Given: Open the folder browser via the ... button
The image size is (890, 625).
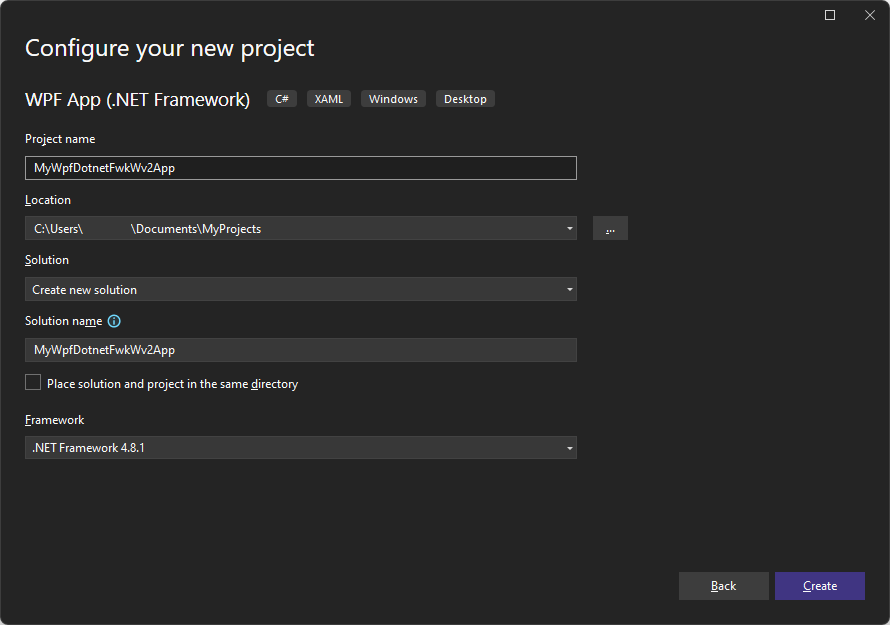Looking at the screenshot, I should [x=609, y=228].
